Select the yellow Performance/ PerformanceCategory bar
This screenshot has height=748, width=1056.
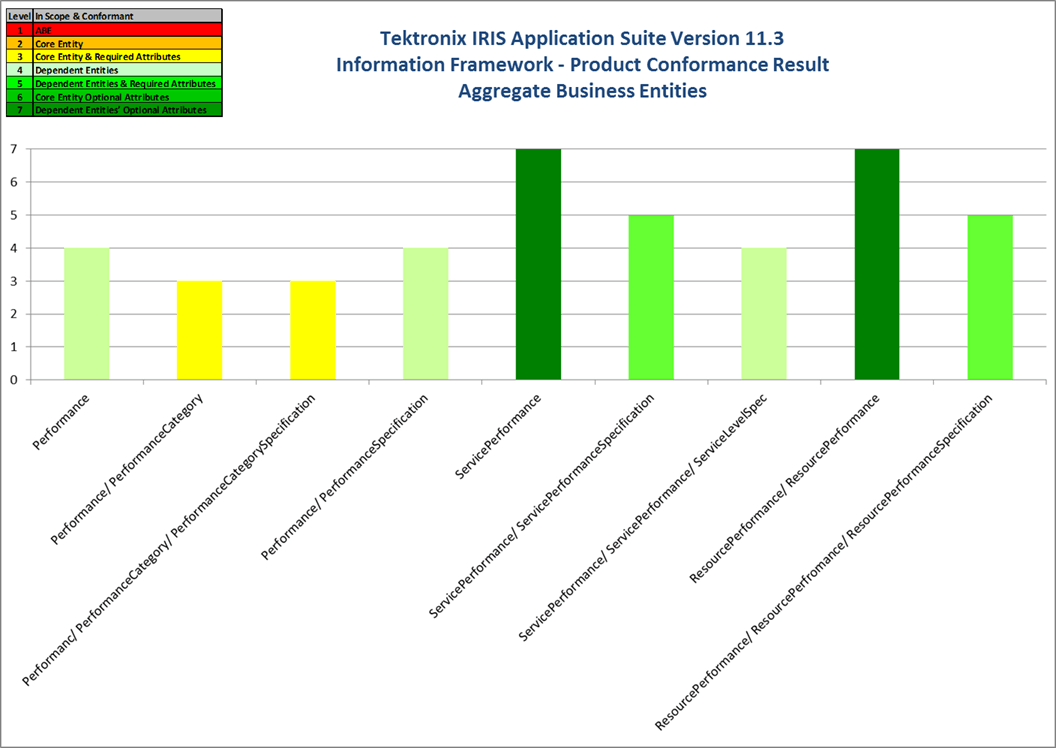[x=200, y=331]
